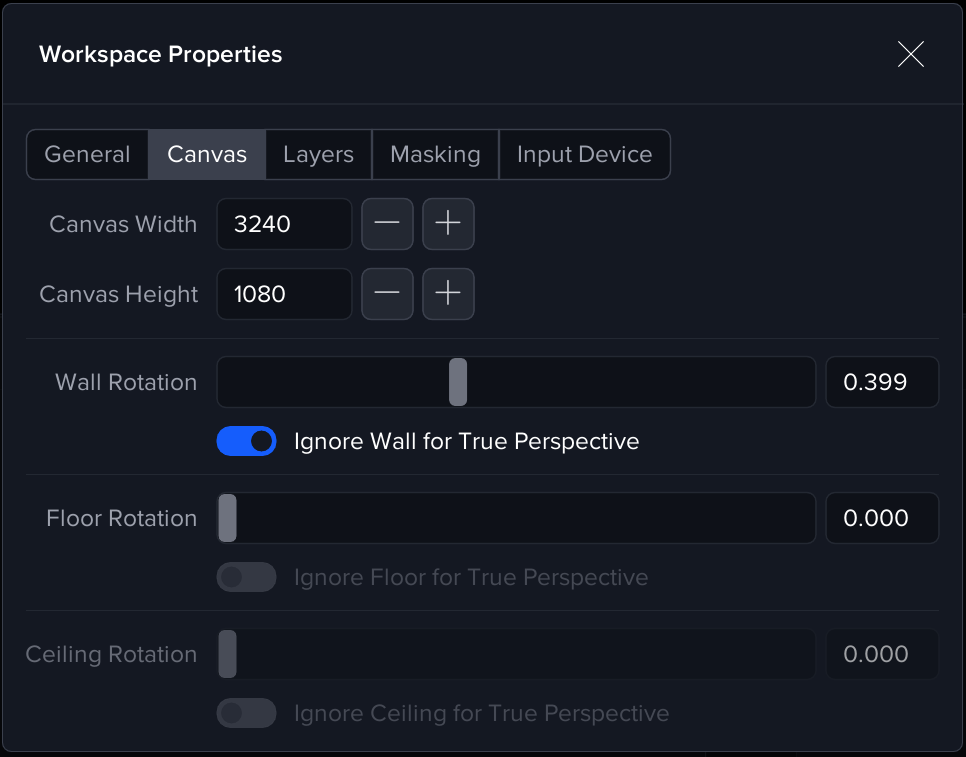Image resolution: width=966 pixels, height=757 pixels.
Task: Open the Layers tab
Action: [x=318, y=155]
